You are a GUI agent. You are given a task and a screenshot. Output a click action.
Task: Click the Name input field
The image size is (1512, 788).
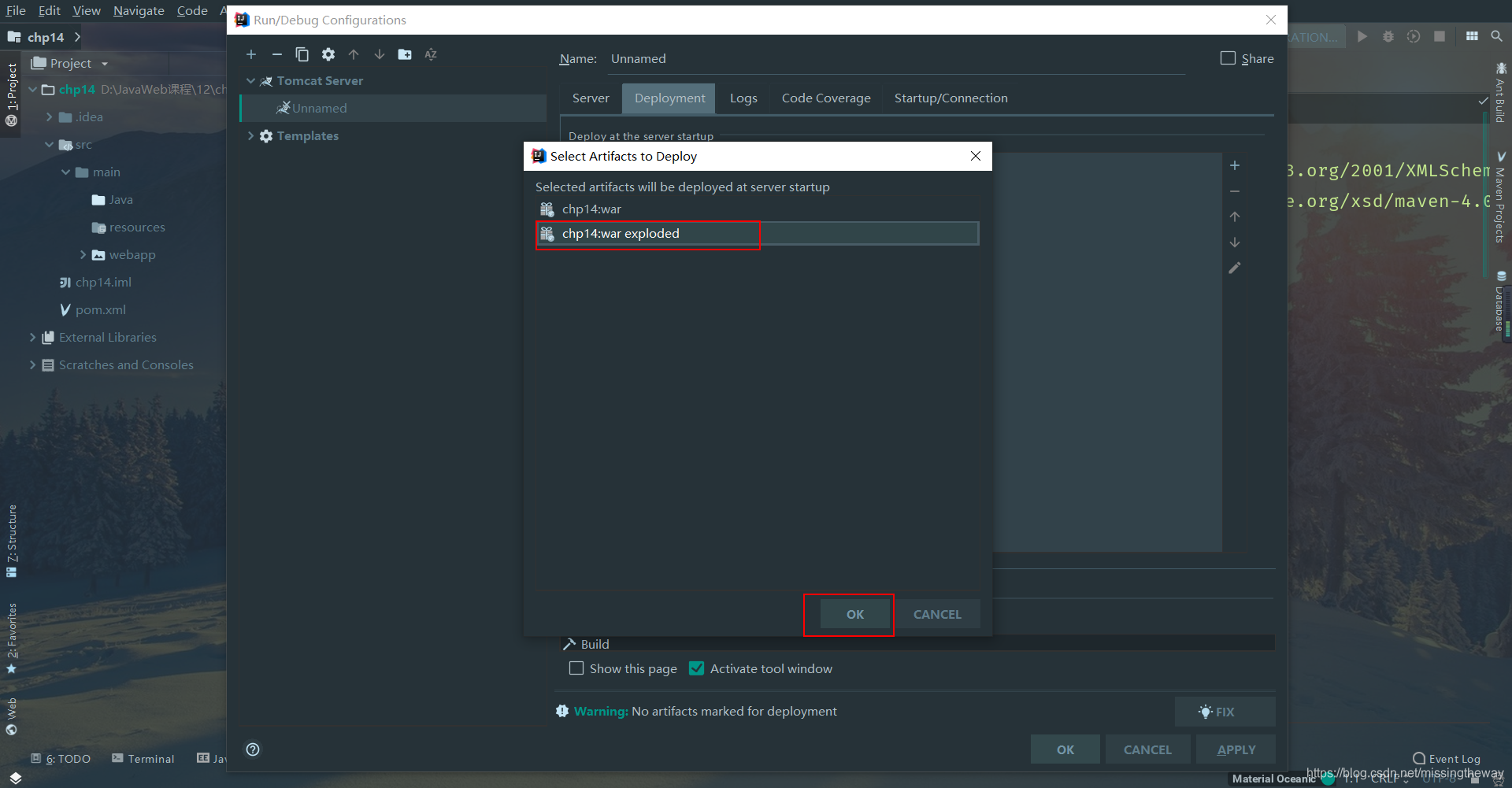pos(896,59)
